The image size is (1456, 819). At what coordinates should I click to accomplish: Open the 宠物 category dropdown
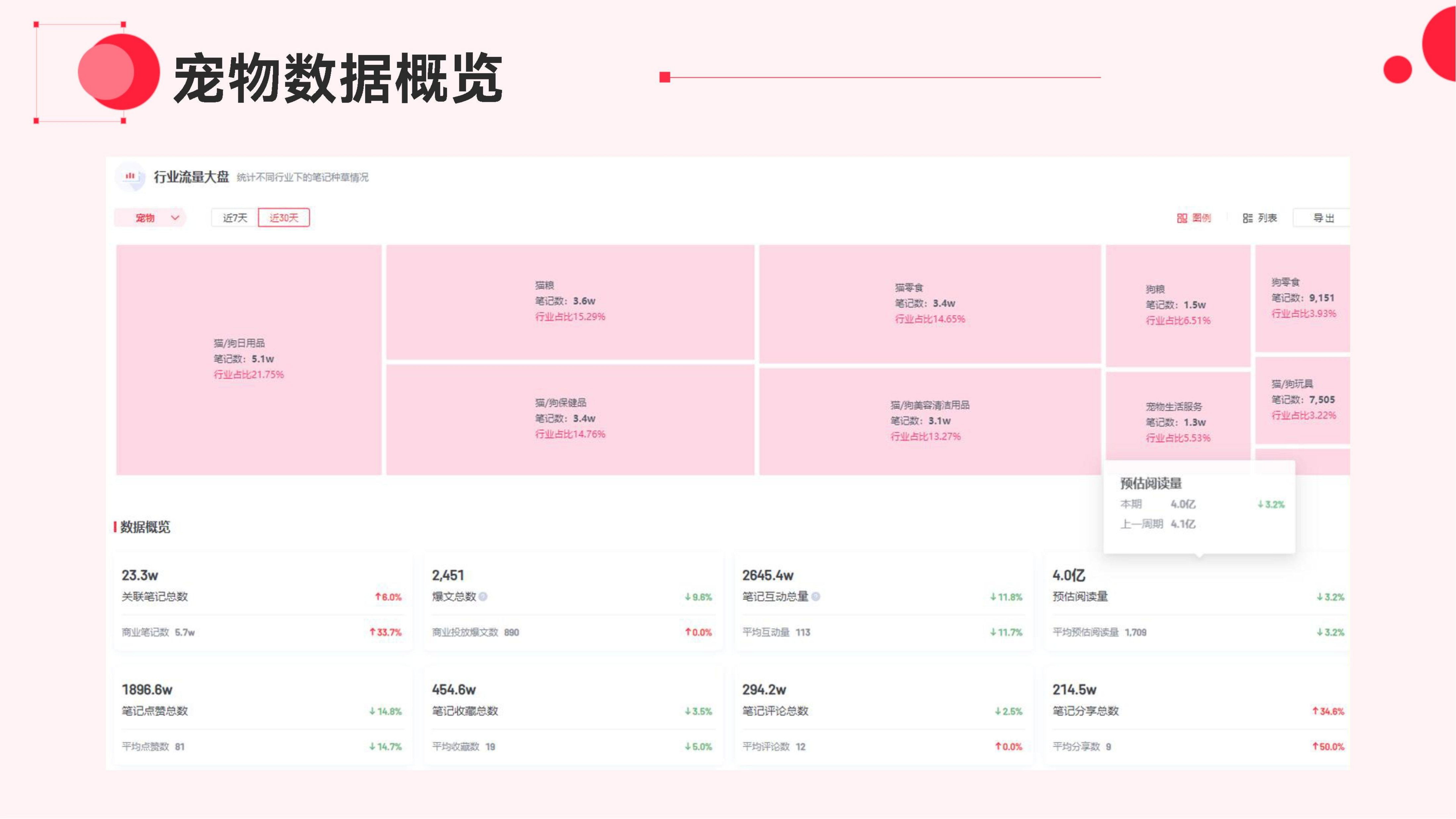[145, 218]
